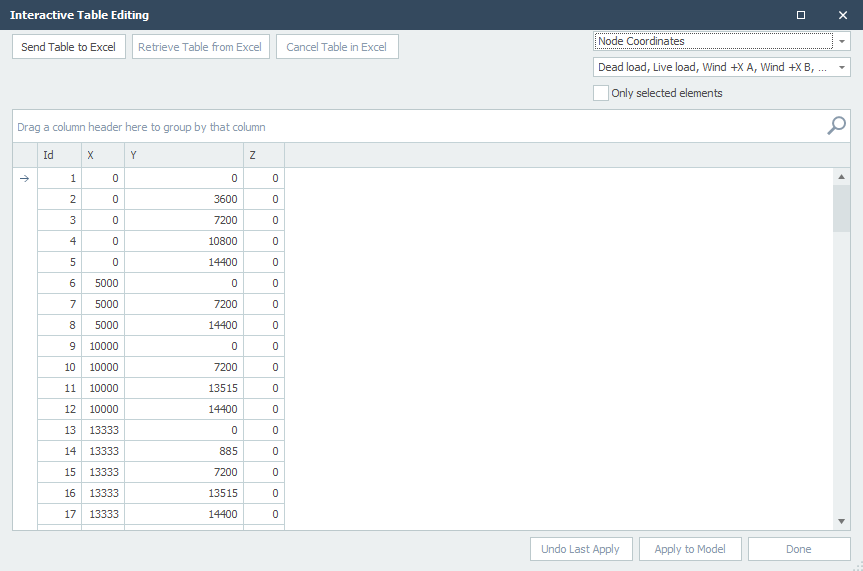Select the Y column header
This screenshot has height=571, width=863.
pos(184,155)
